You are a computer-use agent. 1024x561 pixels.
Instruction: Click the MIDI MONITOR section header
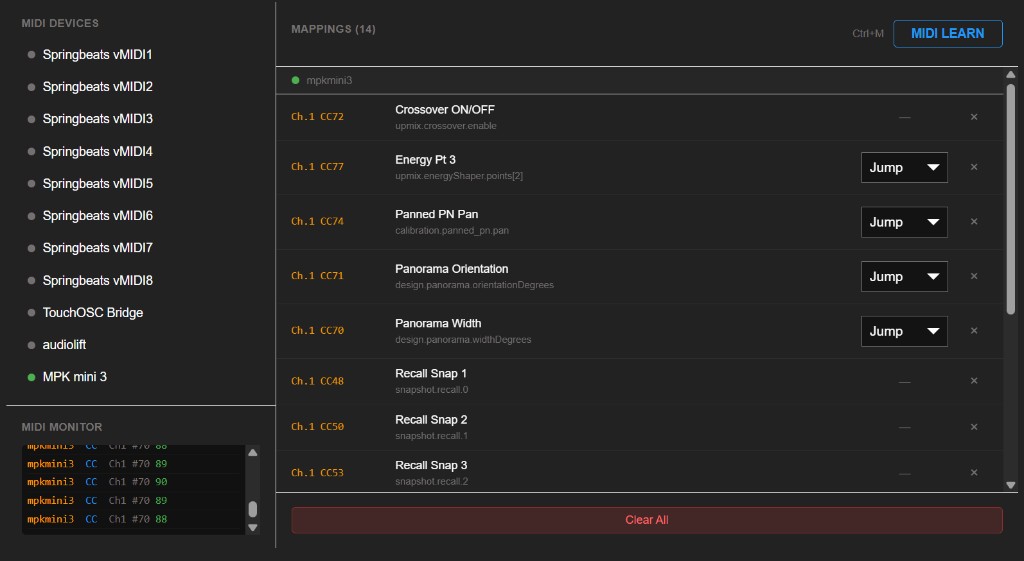tap(62, 427)
